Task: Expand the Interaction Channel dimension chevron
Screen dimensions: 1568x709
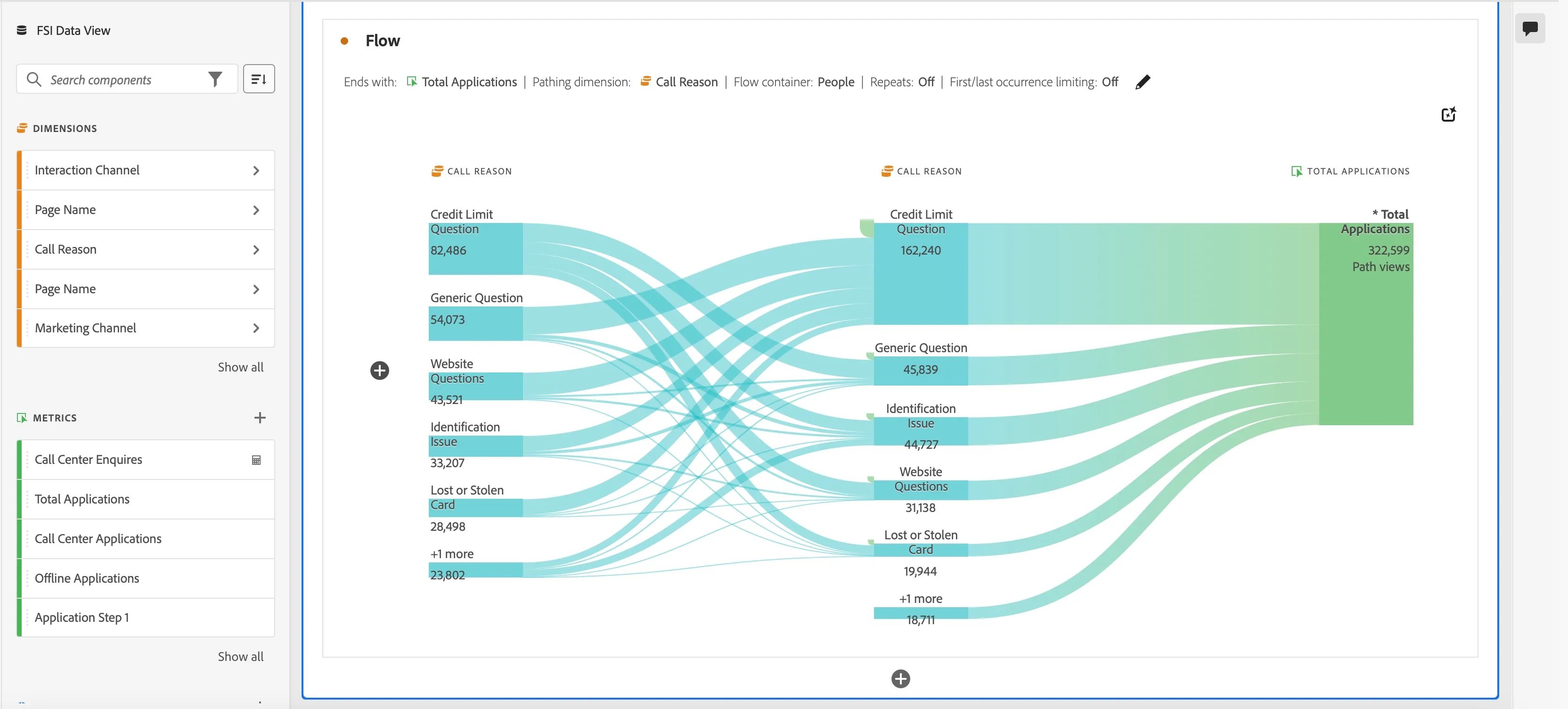Action: click(x=256, y=171)
